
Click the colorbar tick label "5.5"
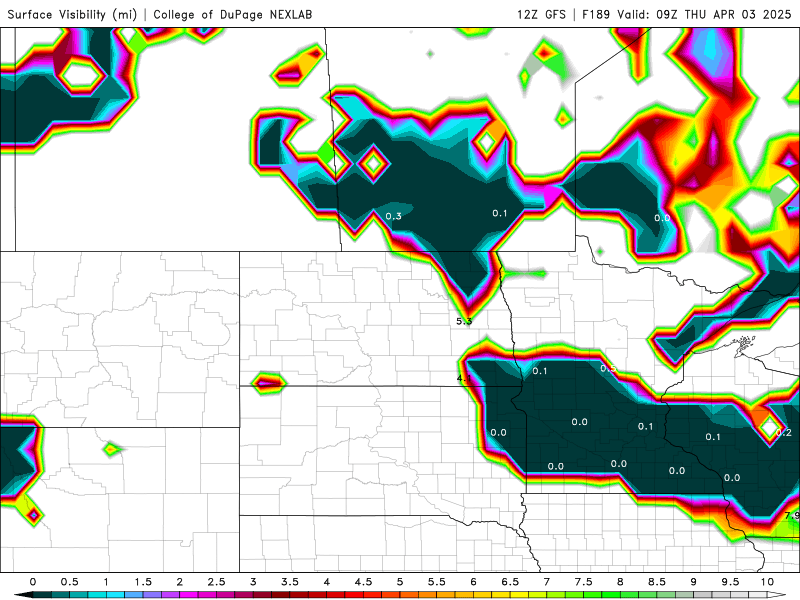(x=437, y=582)
